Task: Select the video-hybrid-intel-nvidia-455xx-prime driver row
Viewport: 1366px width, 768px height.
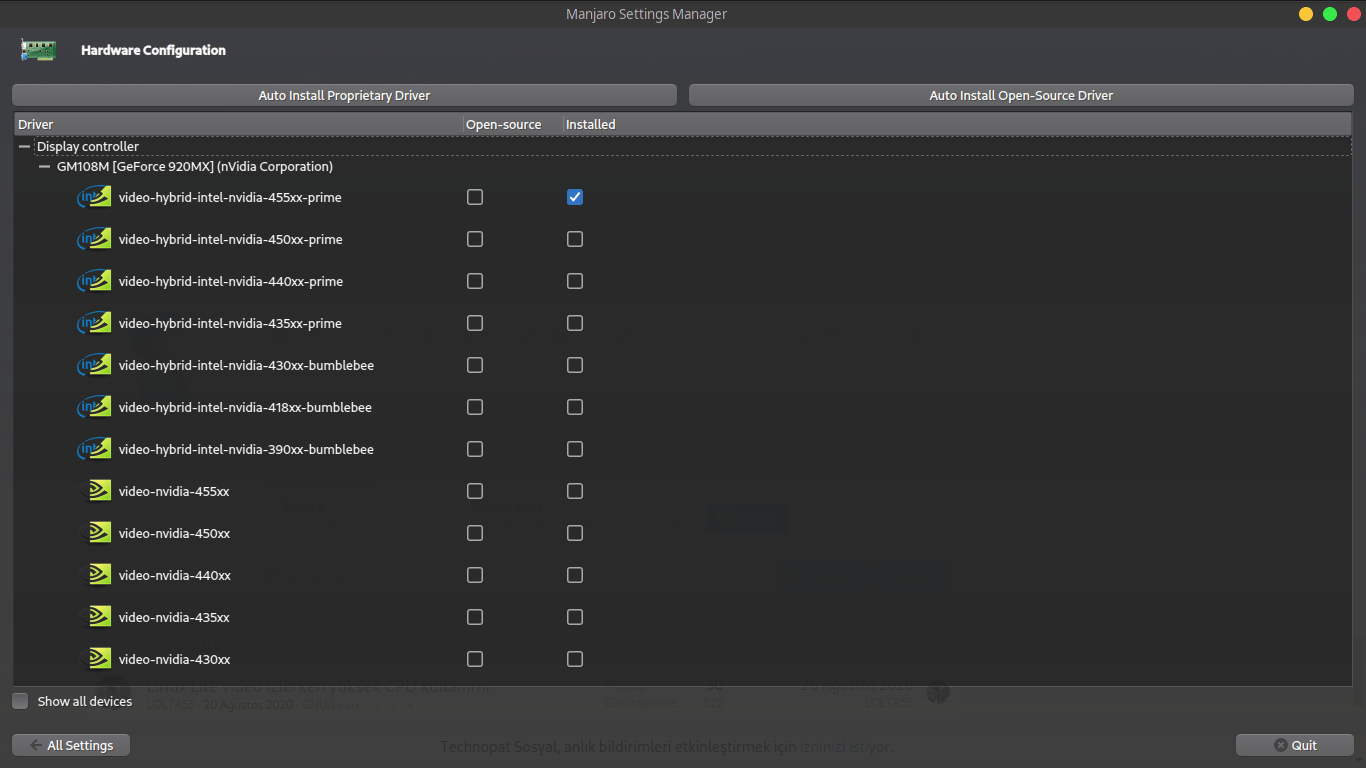Action: 683,197
